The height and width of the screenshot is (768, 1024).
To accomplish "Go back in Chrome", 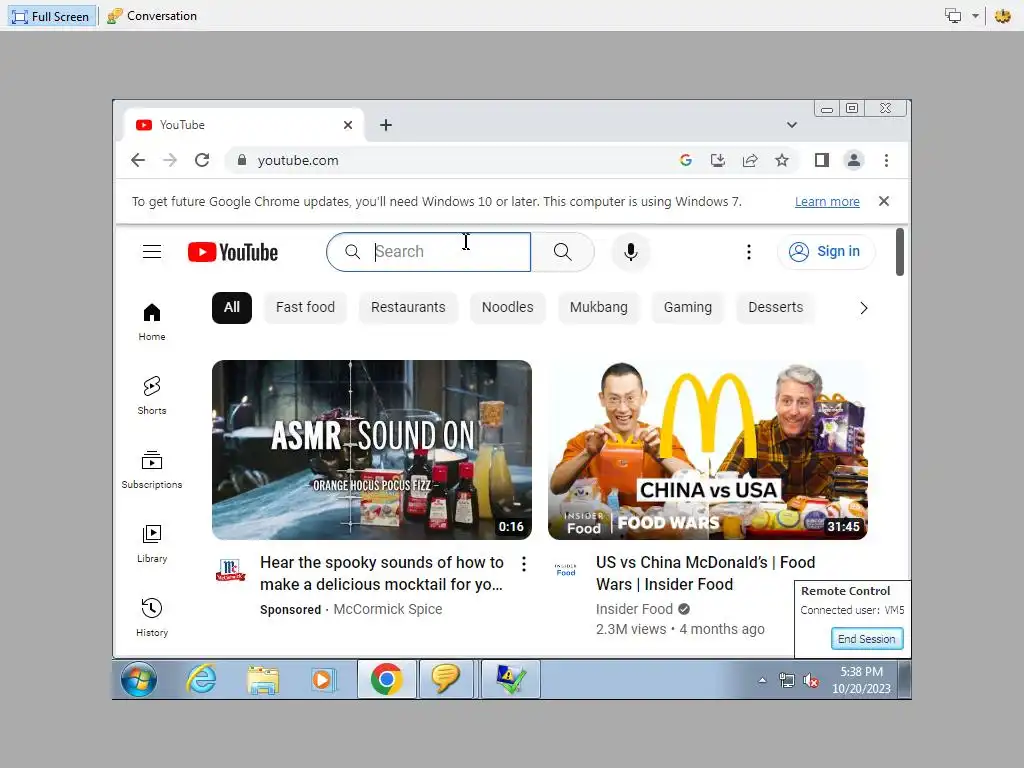I will click(x=138, y=160).
